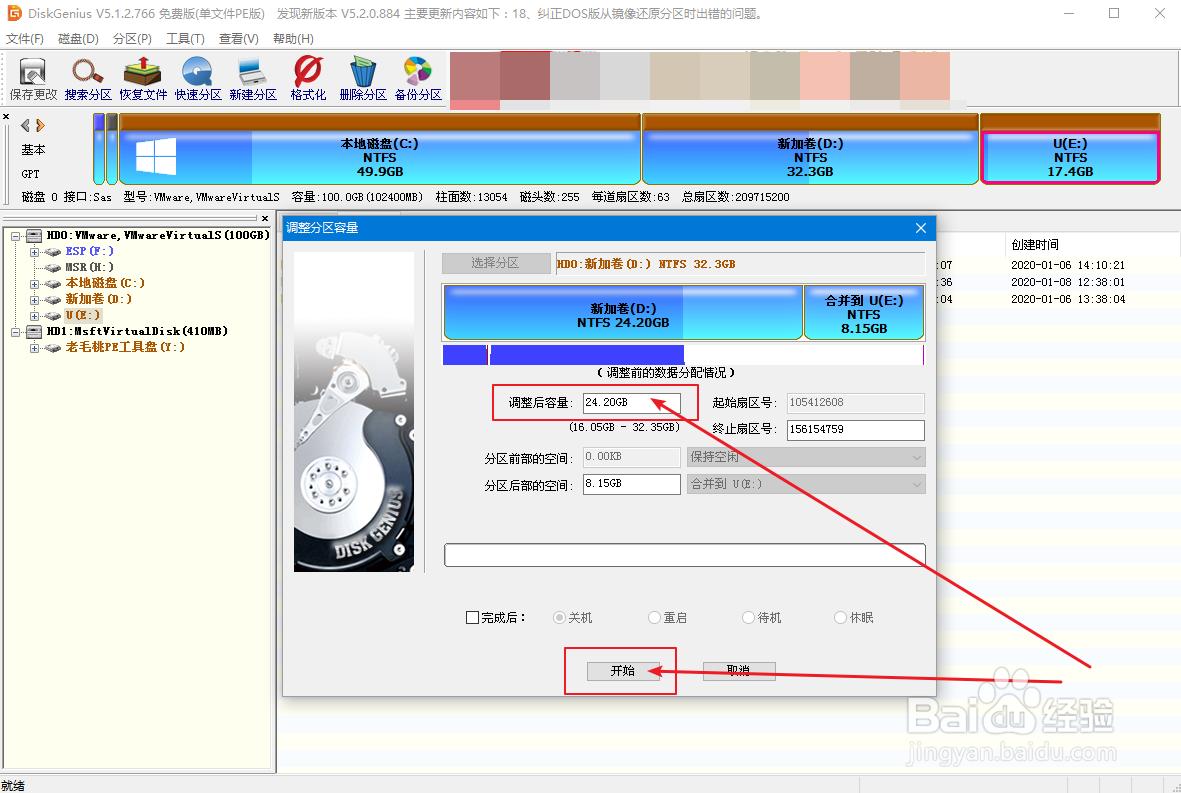Select the 休眠 radio option
Screen dimensions: 1181x793
841,618
